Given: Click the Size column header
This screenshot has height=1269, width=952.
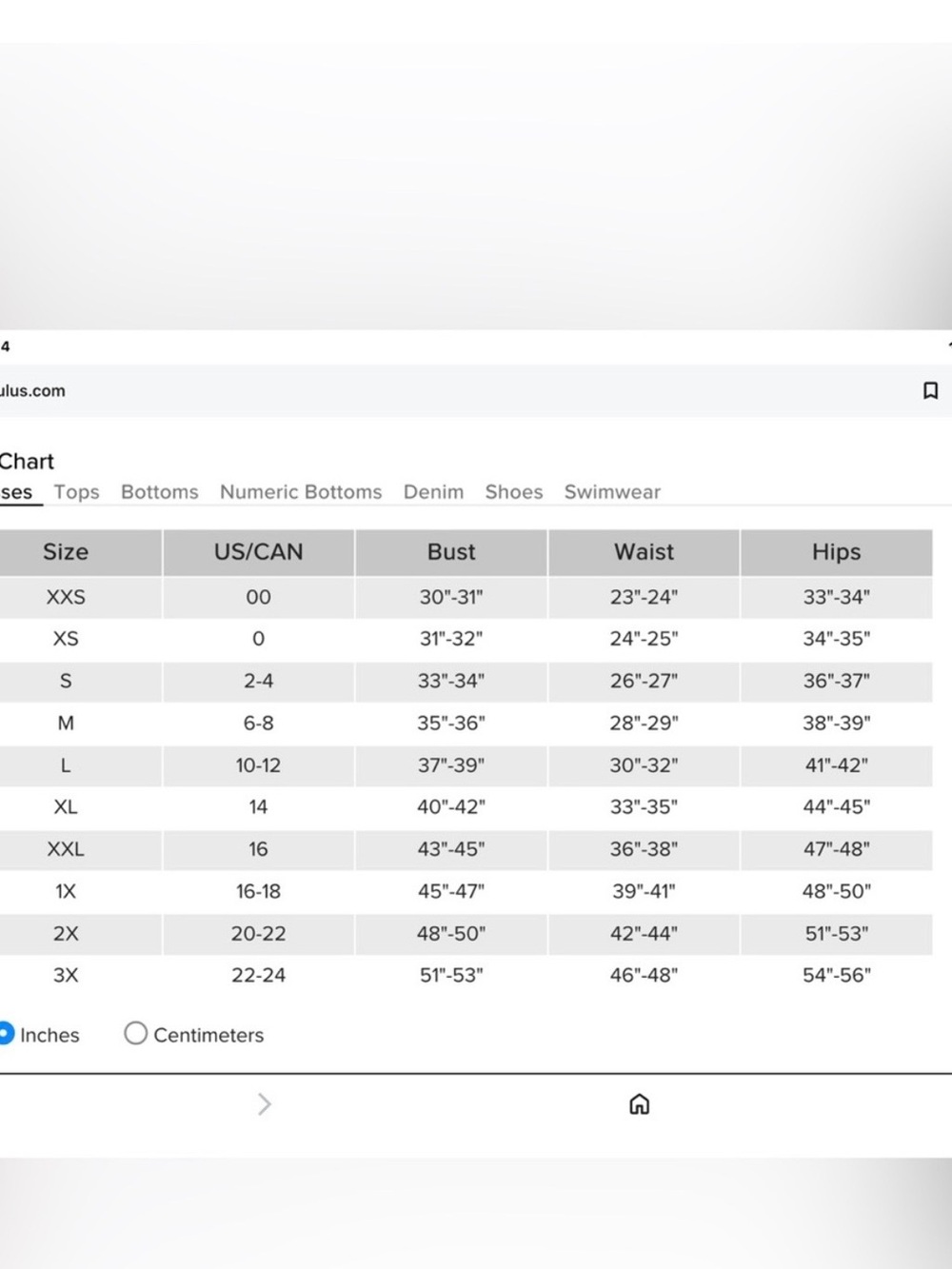Looking at the screenshot, I should pyautogui.click(x=66, y=552).
